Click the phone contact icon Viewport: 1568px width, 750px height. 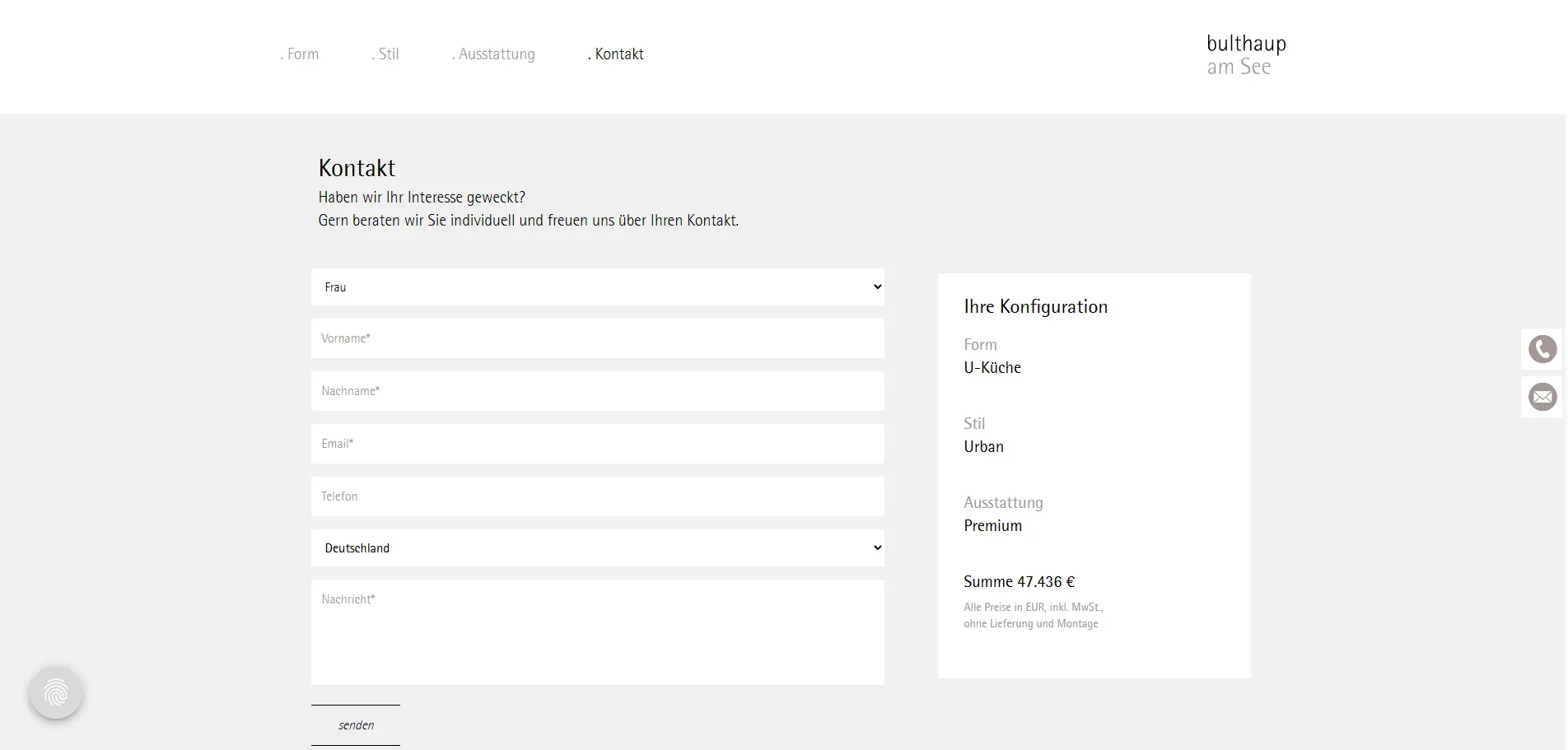click(1542, 349)
